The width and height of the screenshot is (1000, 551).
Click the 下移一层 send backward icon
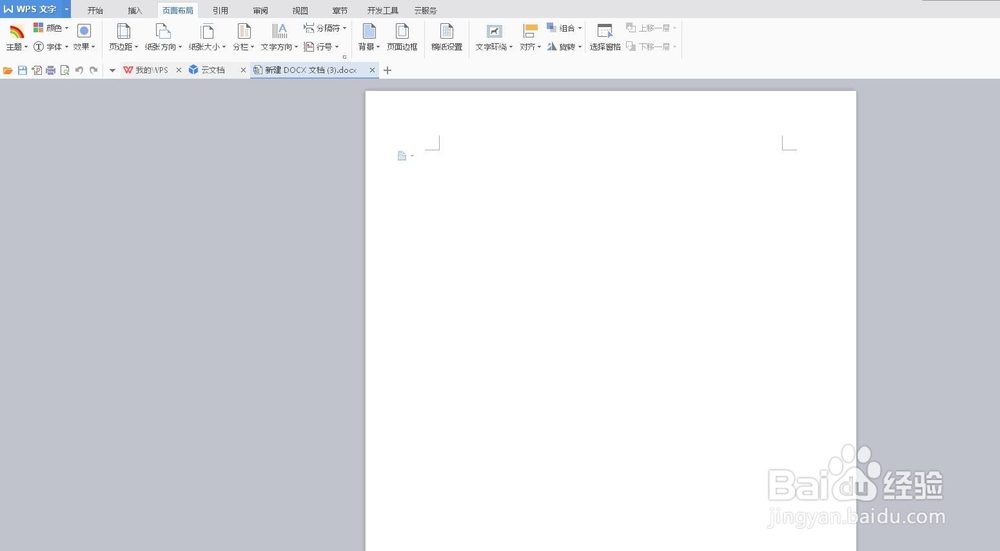point(631,46)
